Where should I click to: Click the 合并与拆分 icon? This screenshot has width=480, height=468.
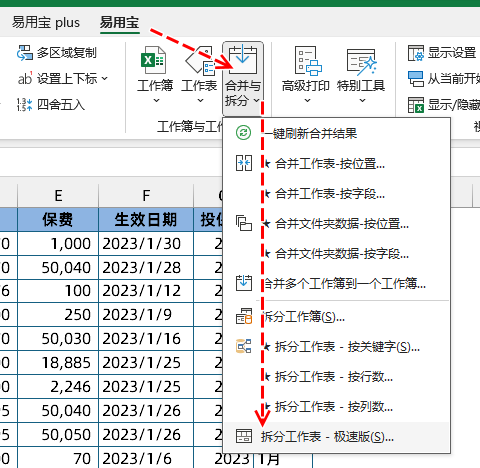coord(243,60)
